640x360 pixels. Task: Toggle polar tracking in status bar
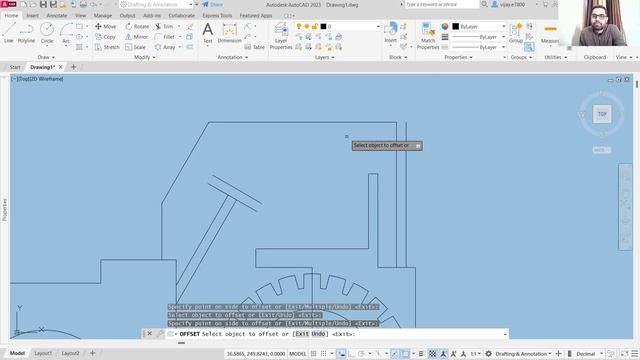click(361, 353)
